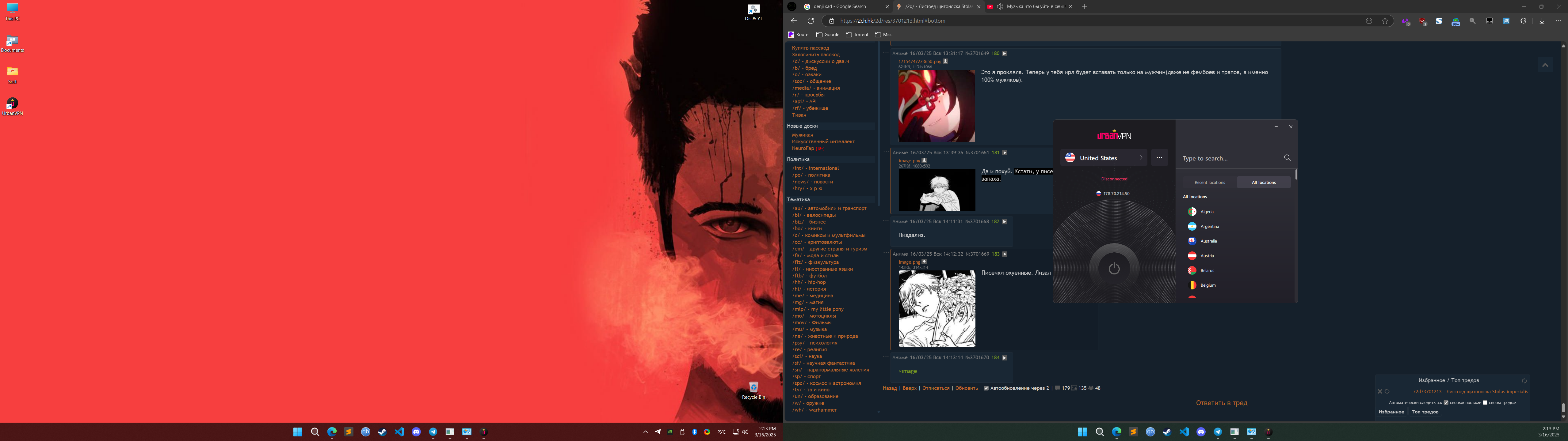Show hidden tray icons chevron

pyautogui.click(x=645, y=432)
